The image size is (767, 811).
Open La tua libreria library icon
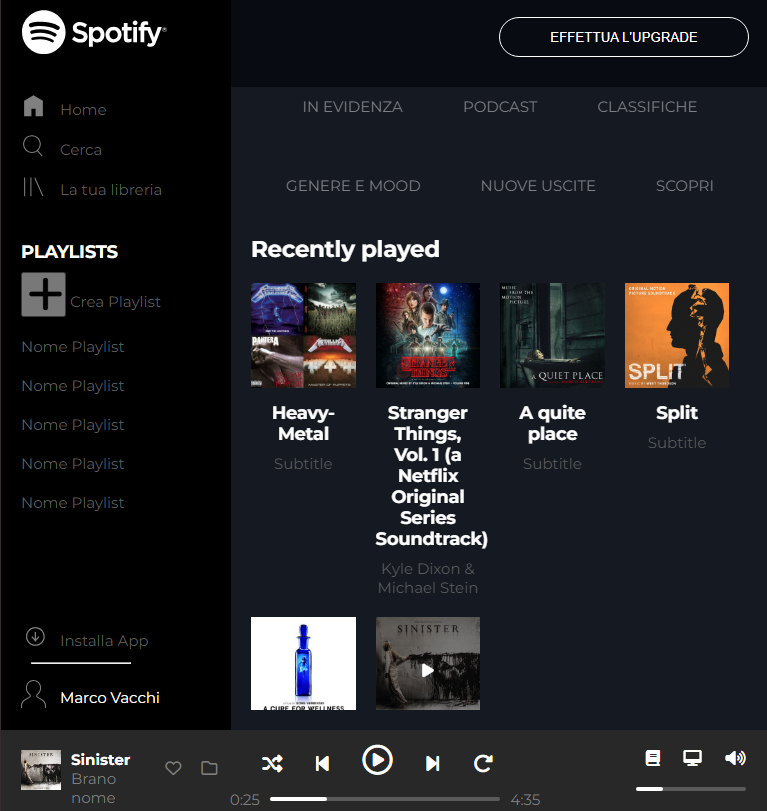[33, 187]
